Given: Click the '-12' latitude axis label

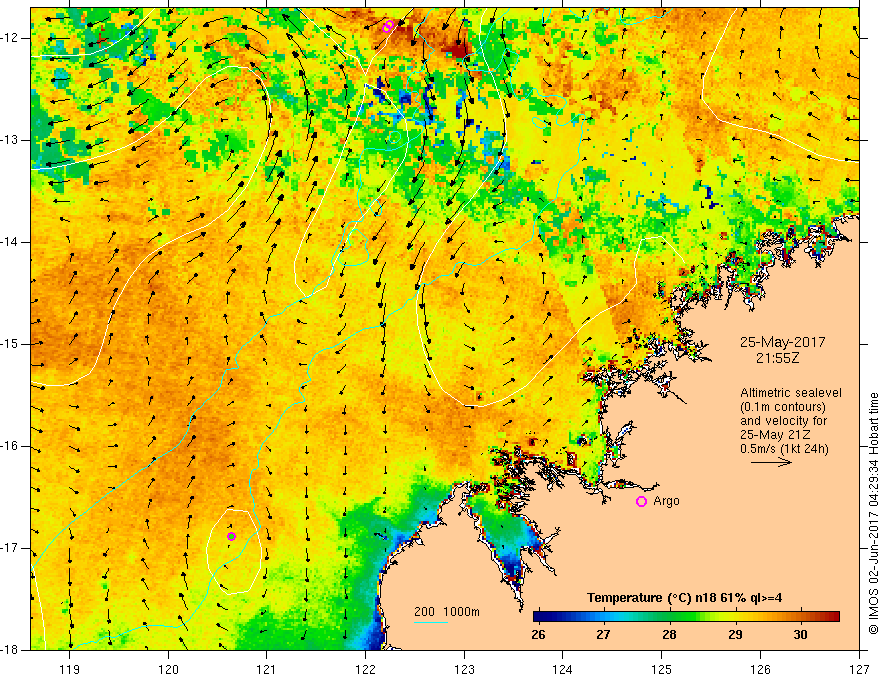Looking at the screenshot, I should point(11,38).
